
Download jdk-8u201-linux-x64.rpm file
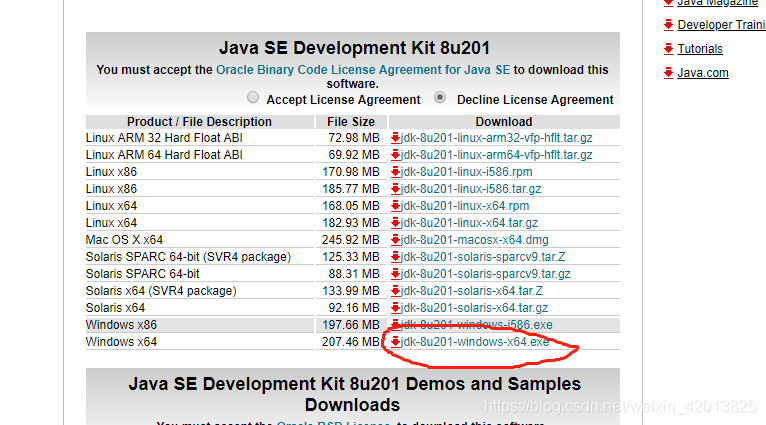point(465,206)
